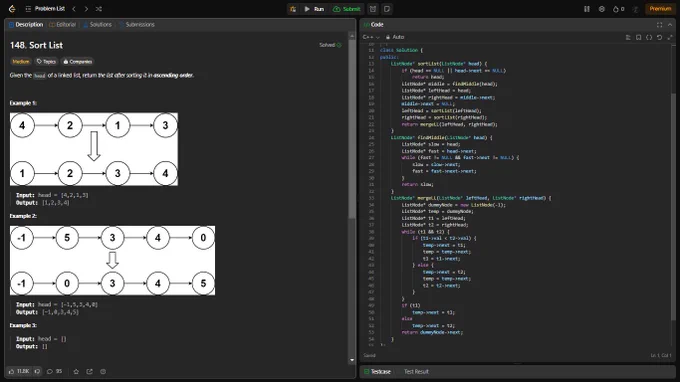Open the timer alarm clock icon
Screen dimensions: 680x382
[x=373, y=9]
